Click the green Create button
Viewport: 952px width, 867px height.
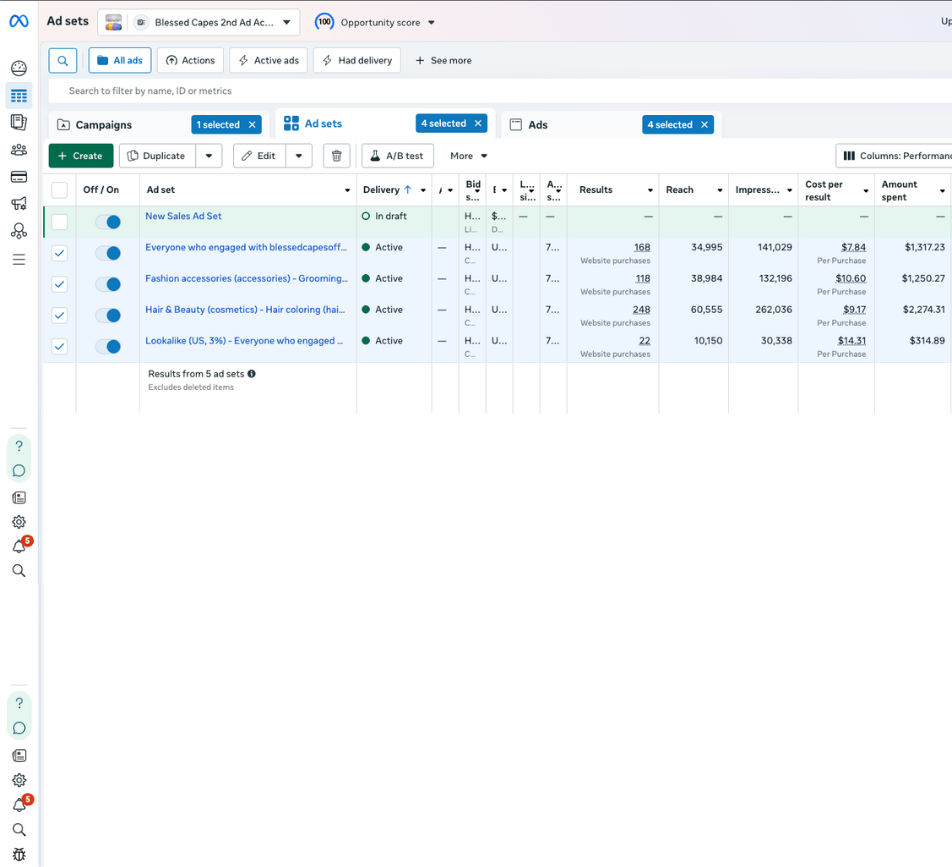click(81, 156)
